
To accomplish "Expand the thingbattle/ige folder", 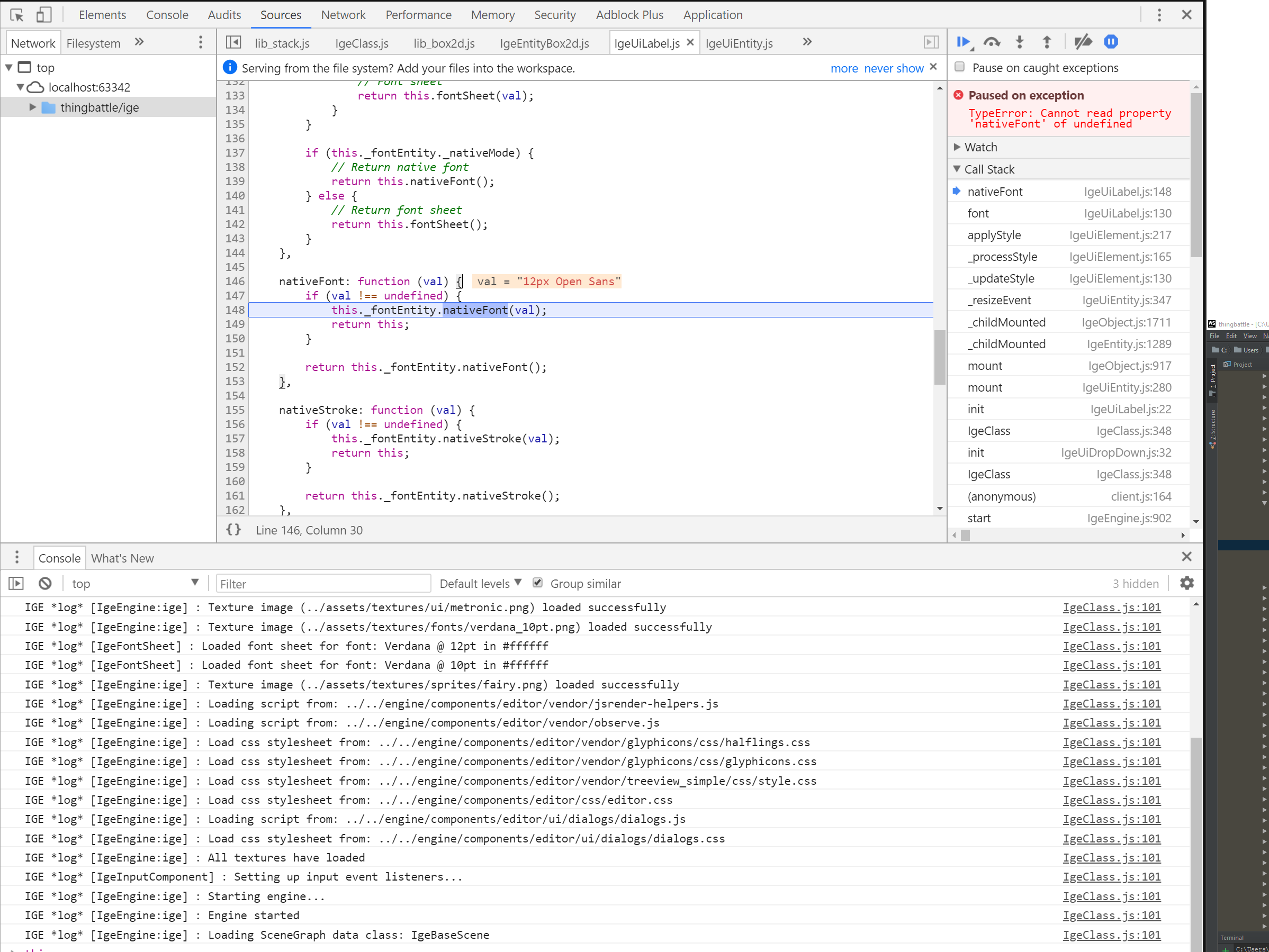I will pyautogui.click(x=32, y=107).
